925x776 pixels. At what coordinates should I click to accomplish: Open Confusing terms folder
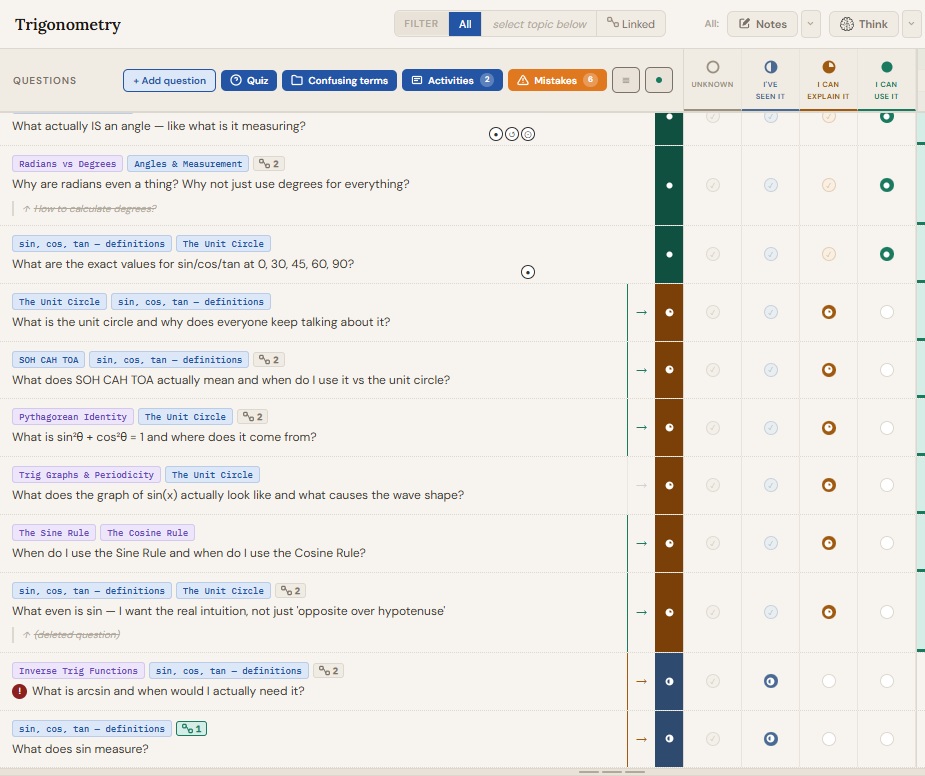[x=339, y=80]
